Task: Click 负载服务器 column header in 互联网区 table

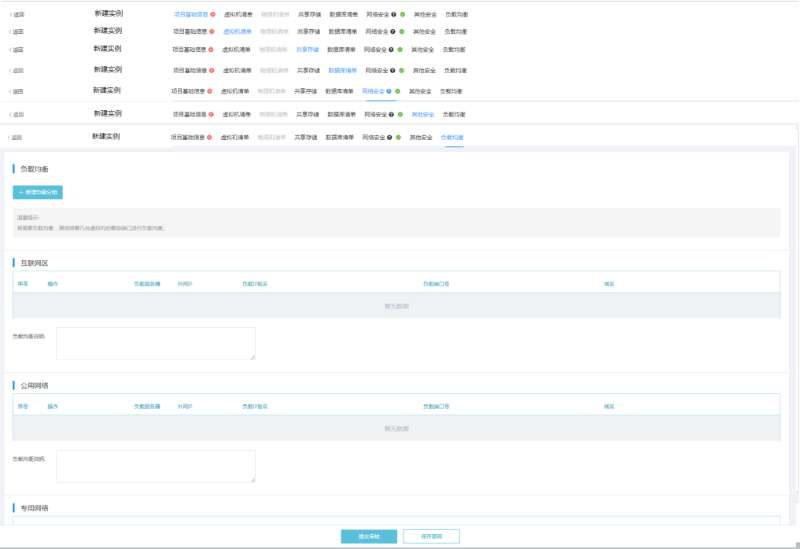Action: [x=147, y=284]
